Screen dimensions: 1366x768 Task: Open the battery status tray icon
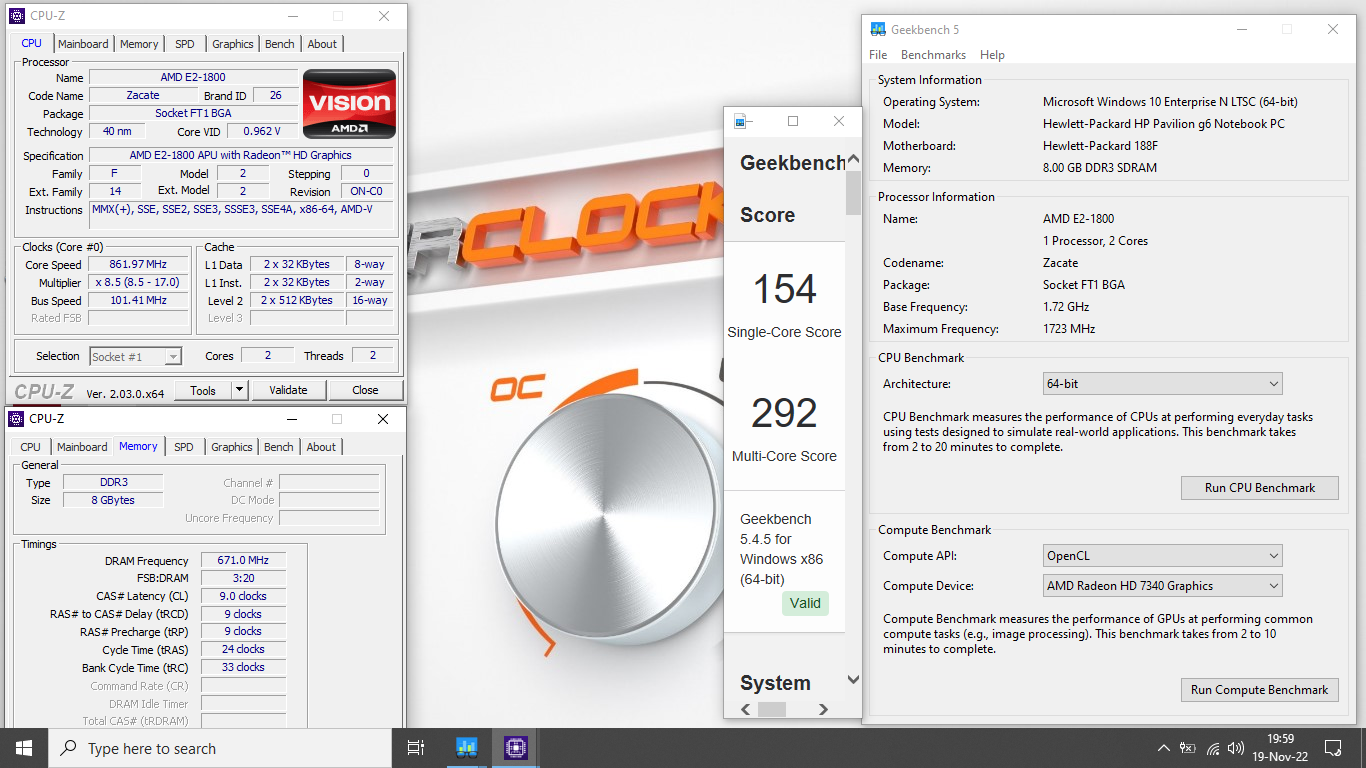(1188, 748)
